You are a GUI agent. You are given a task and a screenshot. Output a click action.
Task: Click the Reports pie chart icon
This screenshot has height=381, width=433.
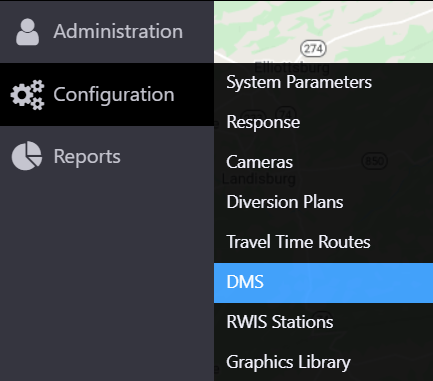tap(27, 156)
